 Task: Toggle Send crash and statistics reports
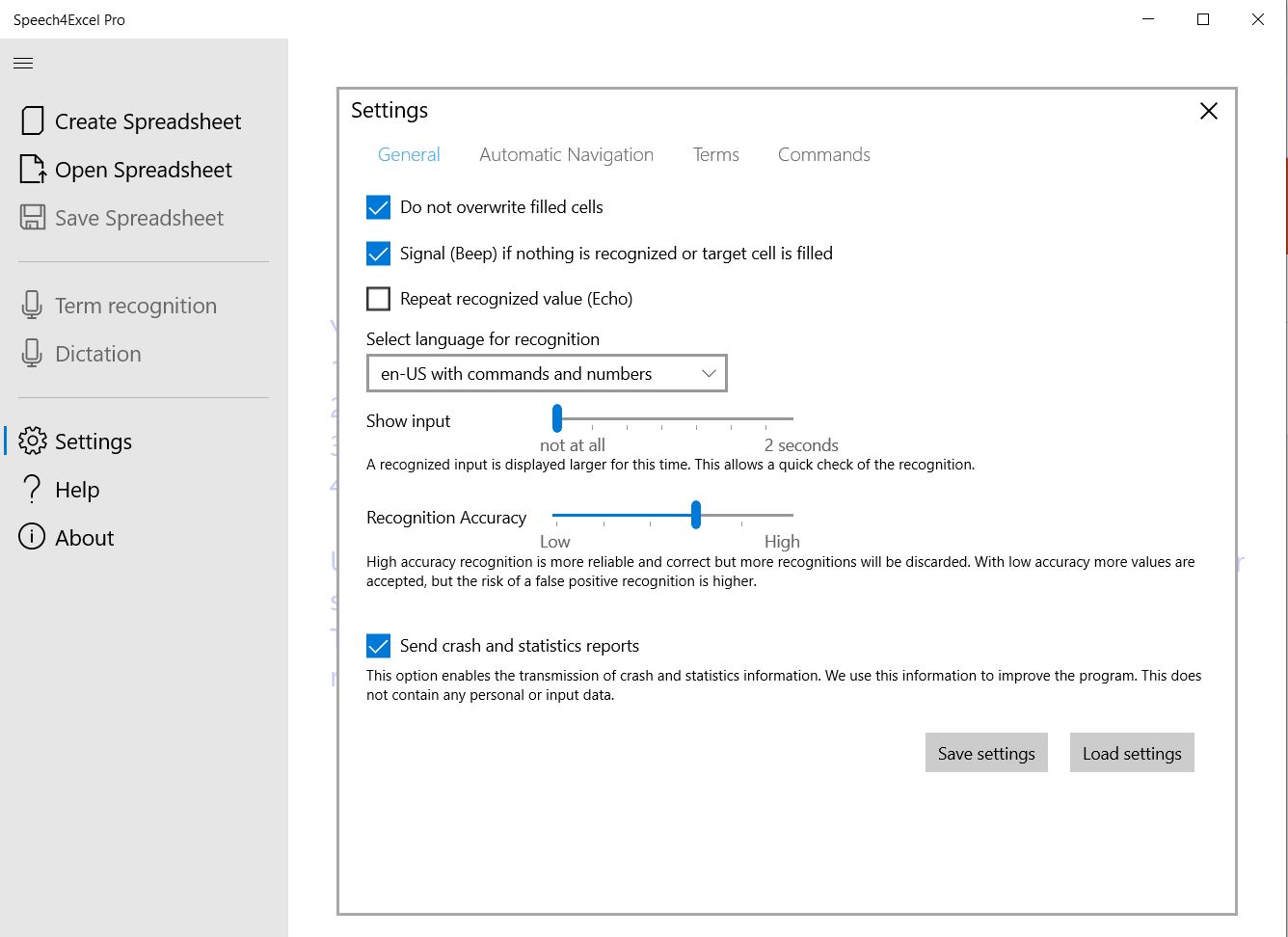379,646
